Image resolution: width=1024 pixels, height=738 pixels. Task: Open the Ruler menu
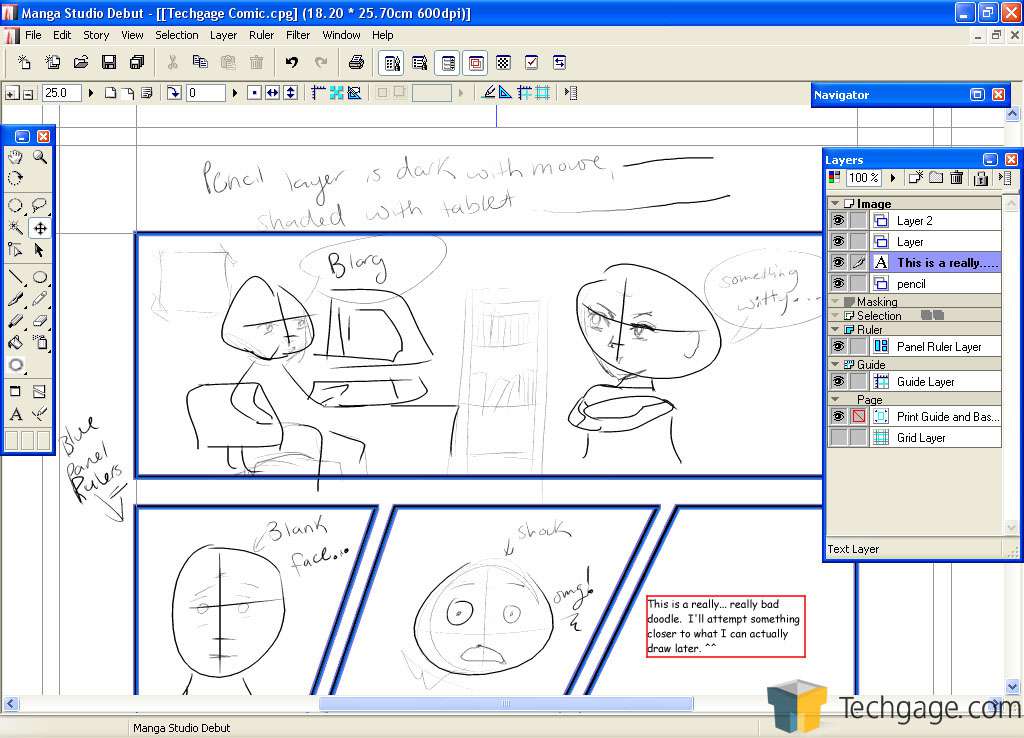(x=261, y=35)
